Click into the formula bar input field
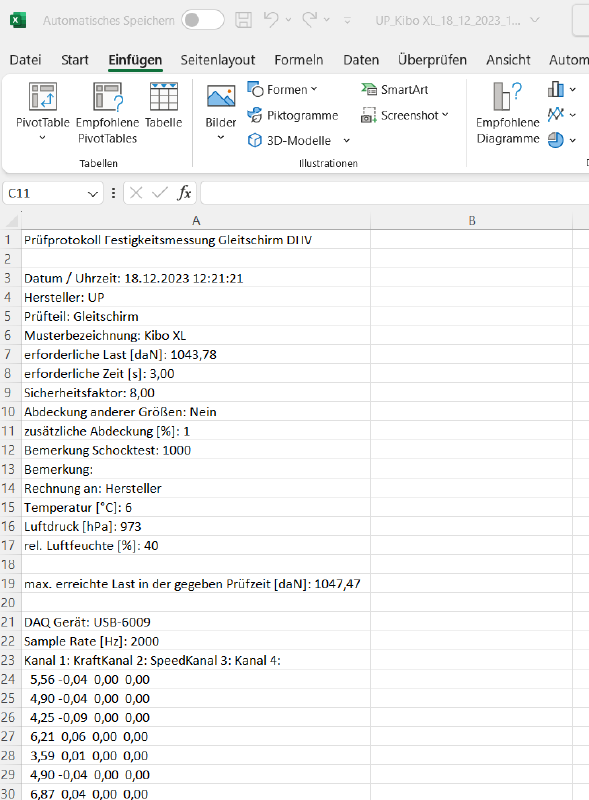This screenshot has width=589, height=800. [x=395, y=193]
